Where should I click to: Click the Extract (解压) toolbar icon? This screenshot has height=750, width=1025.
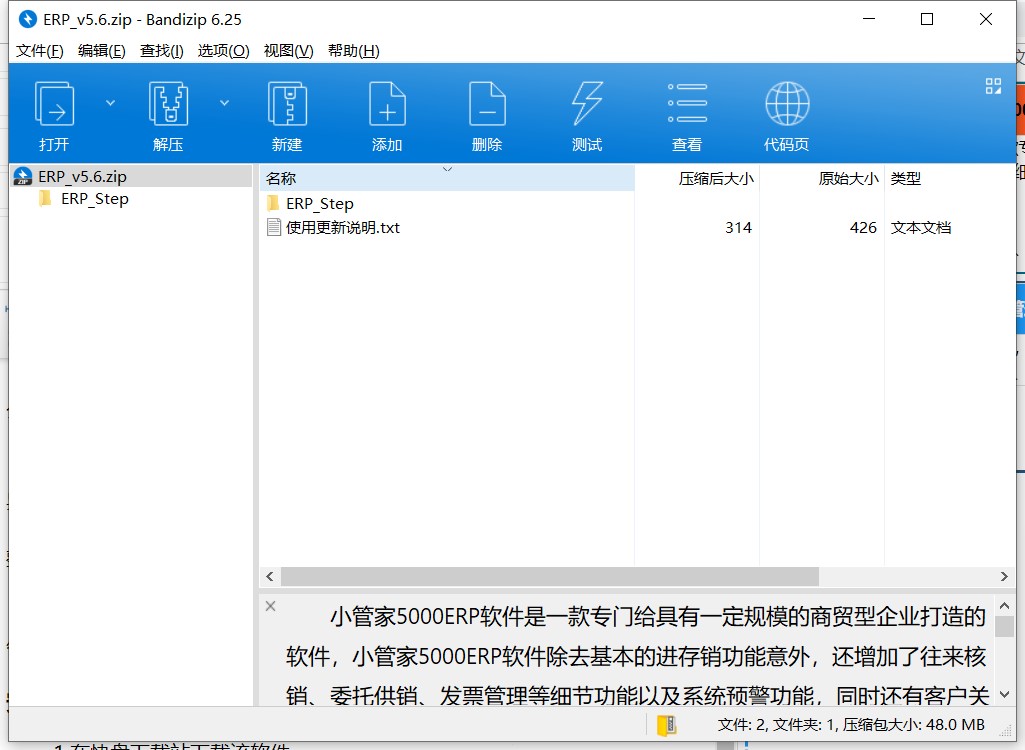[168, 104]
